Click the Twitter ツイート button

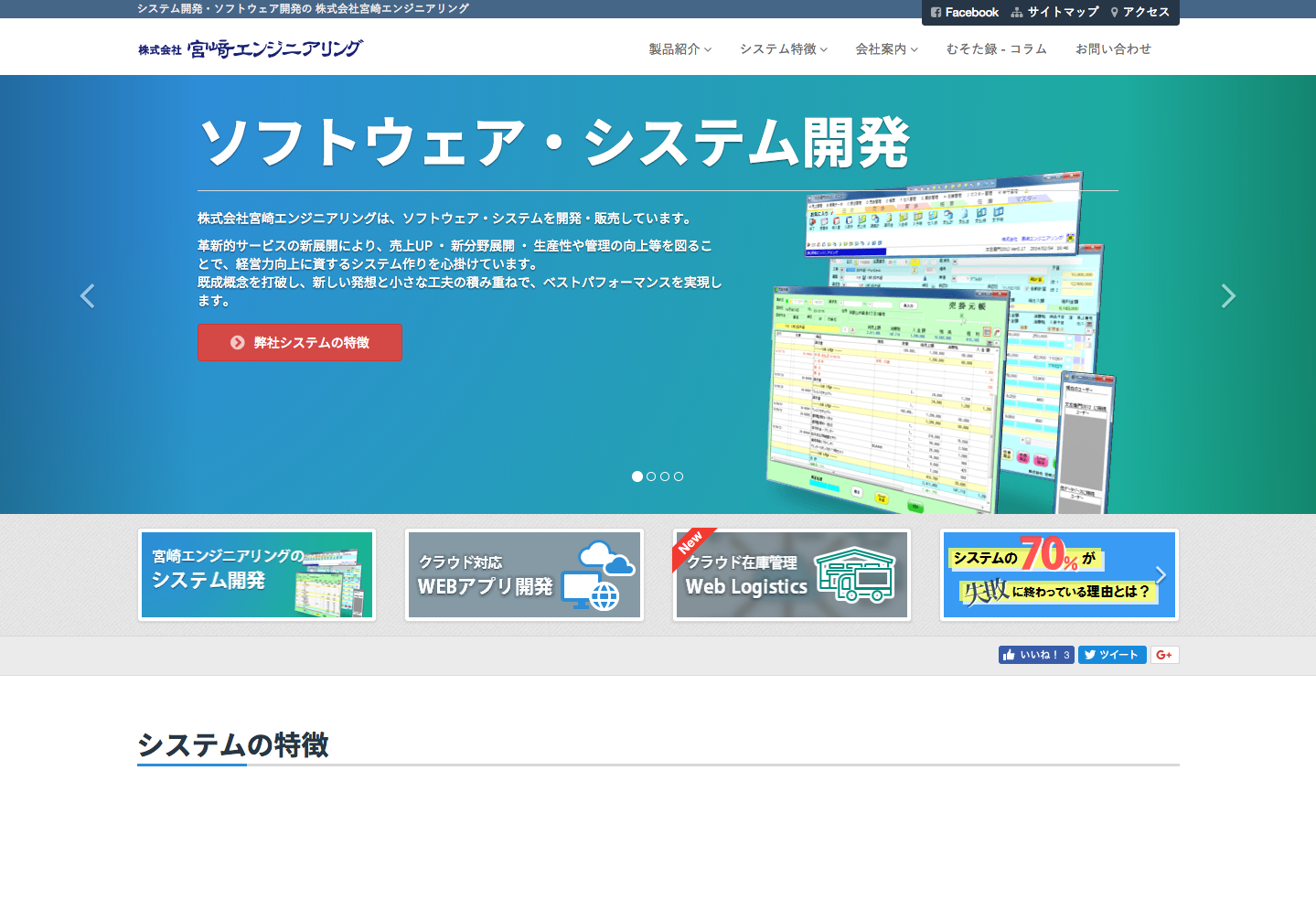click(x=1112, y=655)
